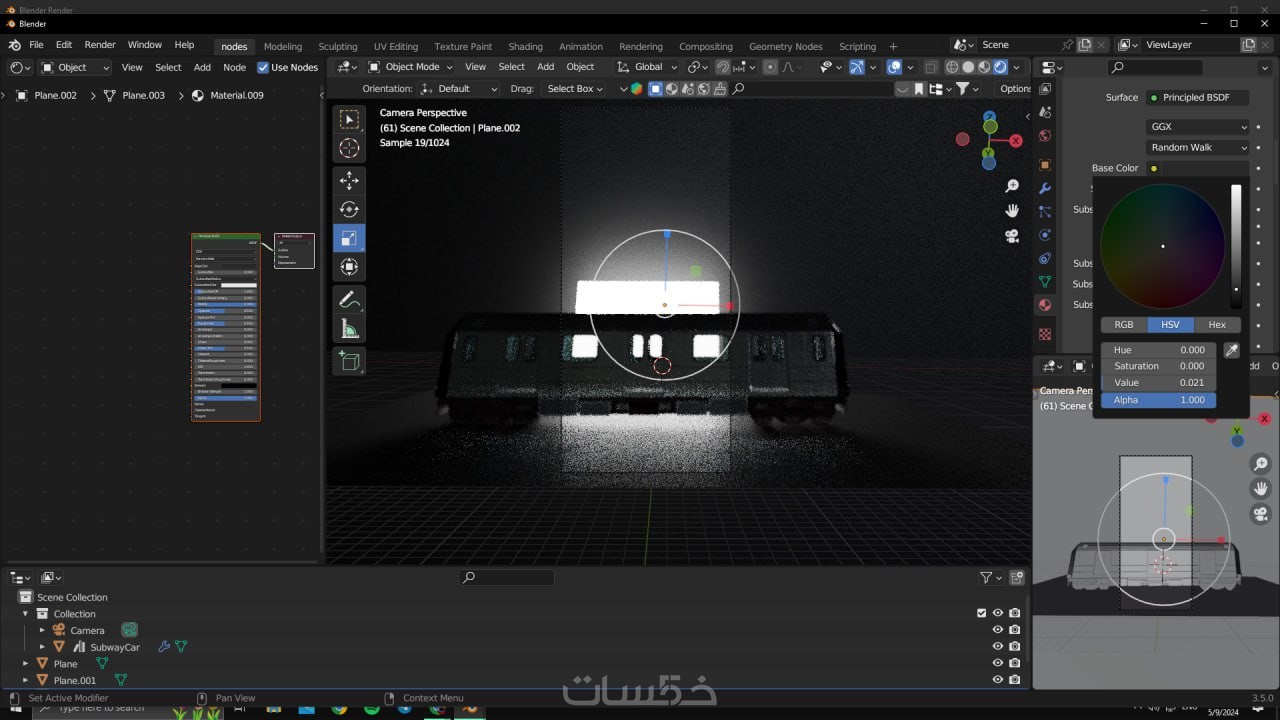Activate the Annotate pencil tool
This screenshot has height=720, width=1280.
coord(349,299)
